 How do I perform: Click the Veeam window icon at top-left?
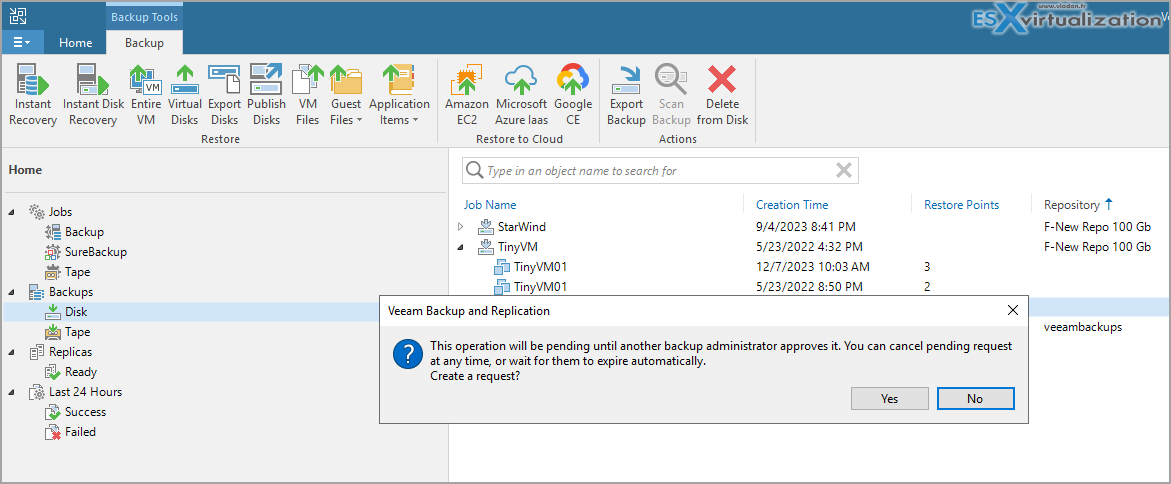[17, 14]
